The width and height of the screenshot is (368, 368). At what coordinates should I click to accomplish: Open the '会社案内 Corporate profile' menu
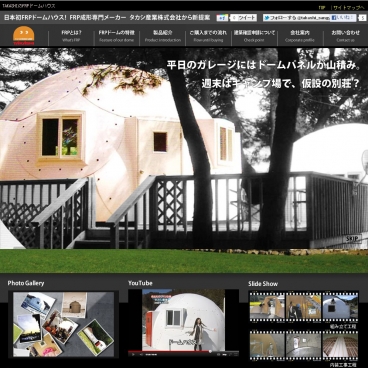coord(300,36)
